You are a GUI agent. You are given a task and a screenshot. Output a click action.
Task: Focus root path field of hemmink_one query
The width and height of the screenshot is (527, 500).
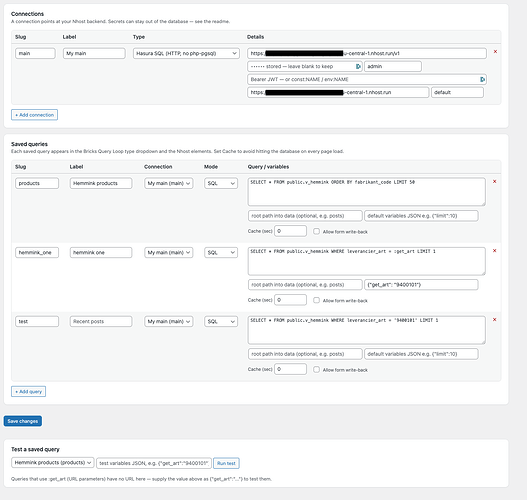click(305, 285)
